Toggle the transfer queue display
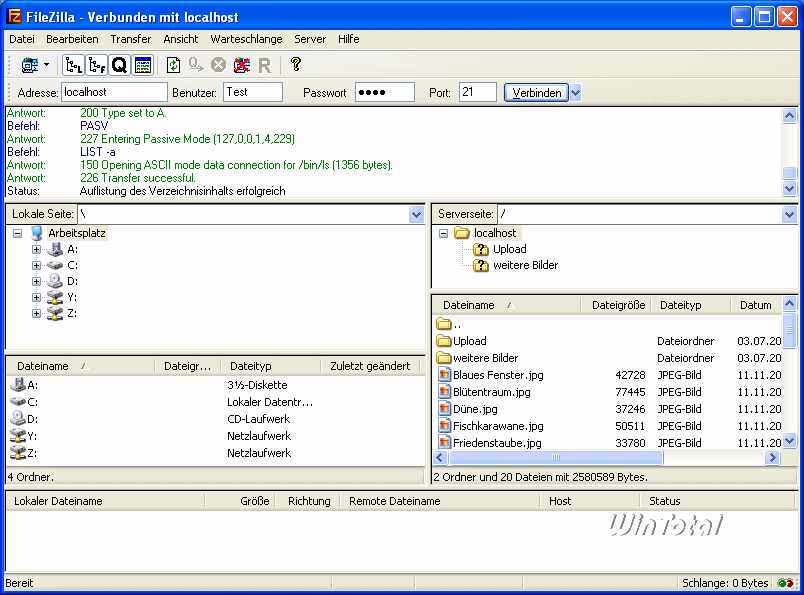Viewport: 804px width, 595px height. (119, 65)
